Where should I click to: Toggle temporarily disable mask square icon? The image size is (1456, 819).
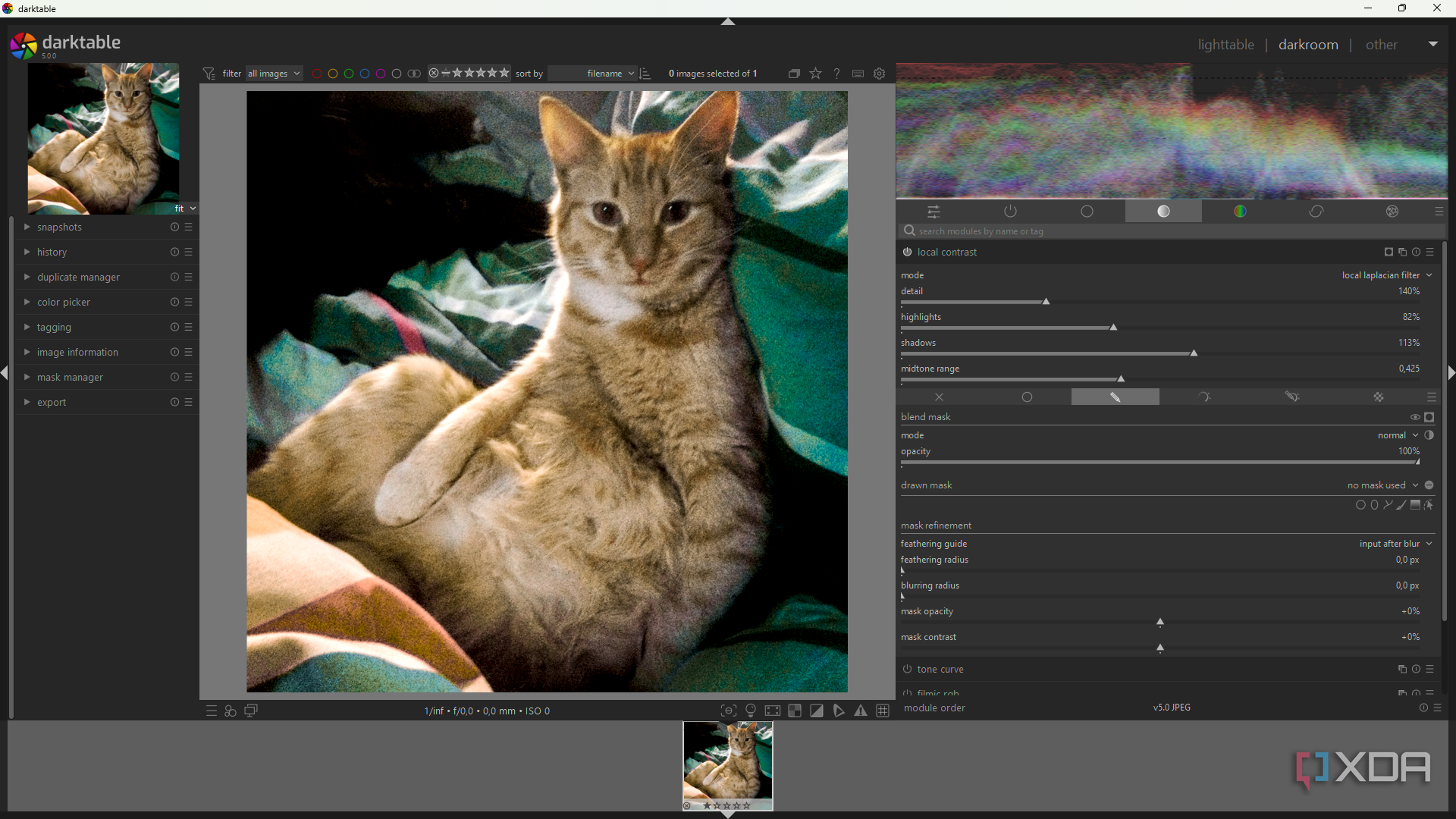[x=1429, y=417]
